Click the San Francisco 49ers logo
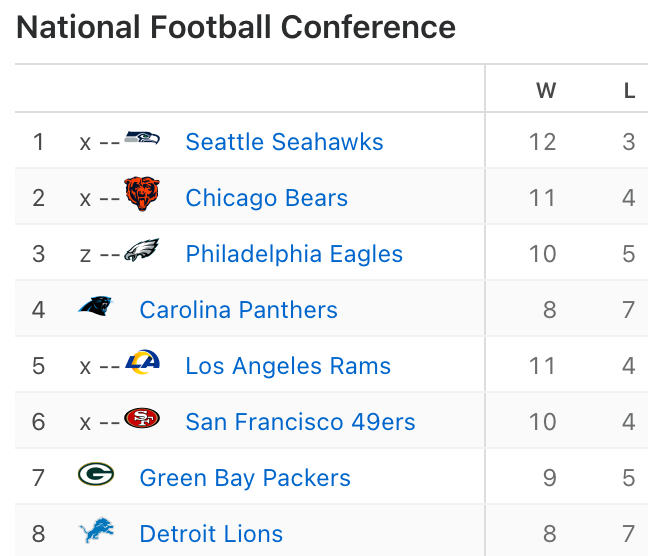 (x=142, y=419)
